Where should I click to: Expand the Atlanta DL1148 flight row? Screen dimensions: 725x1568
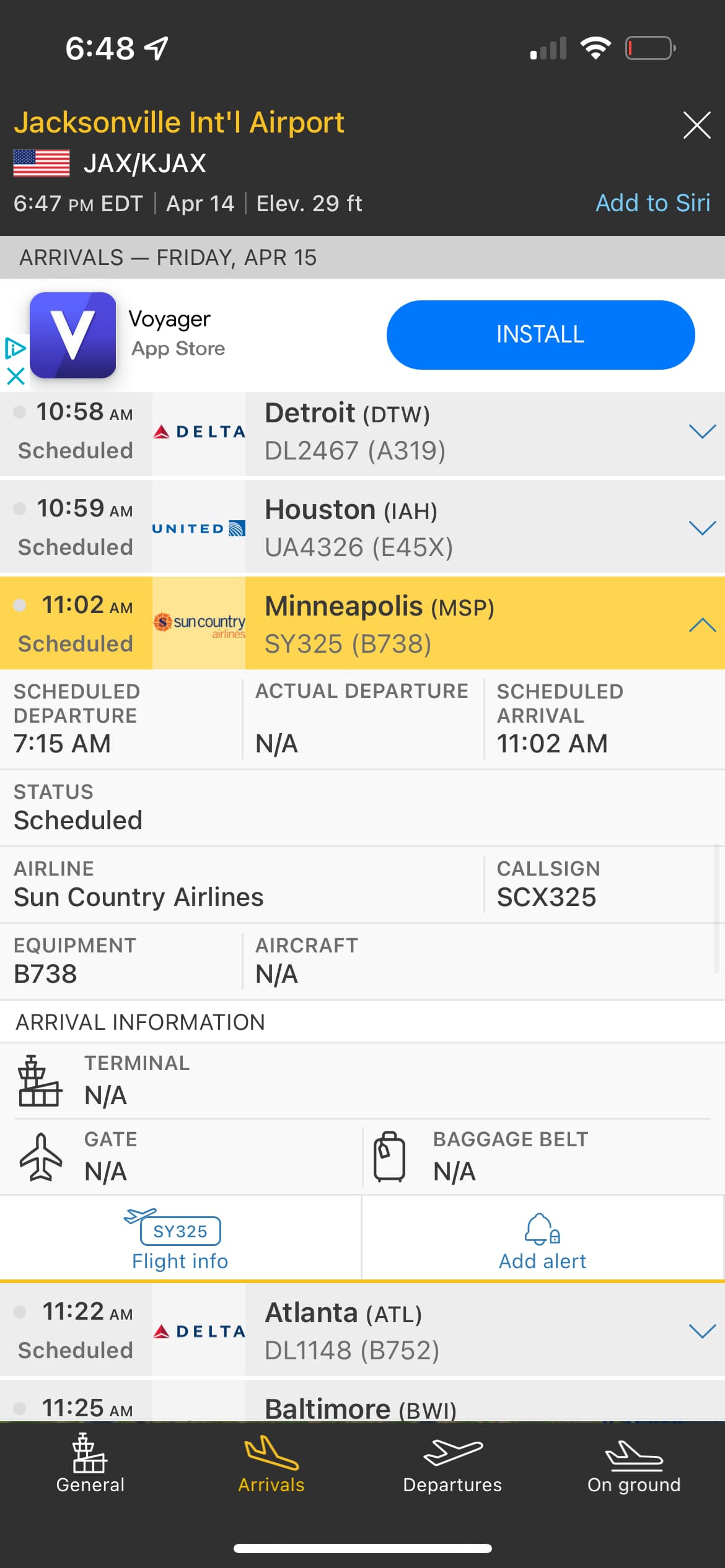(x=702, y=1331)
